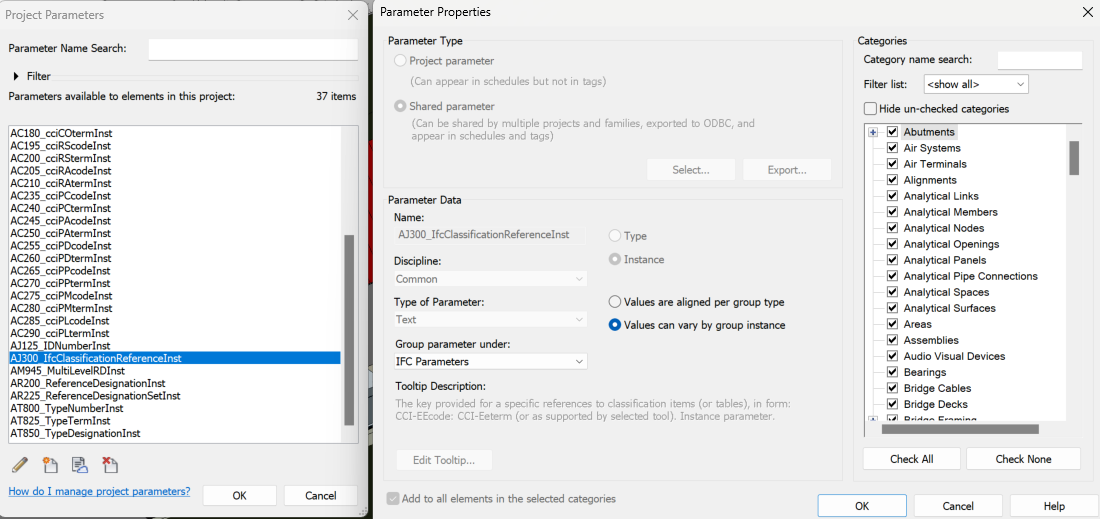Click the pencil Edit Parameter icon
Image resolution: width=1100 pixels, height=519 pixels.
pos(20,465)
